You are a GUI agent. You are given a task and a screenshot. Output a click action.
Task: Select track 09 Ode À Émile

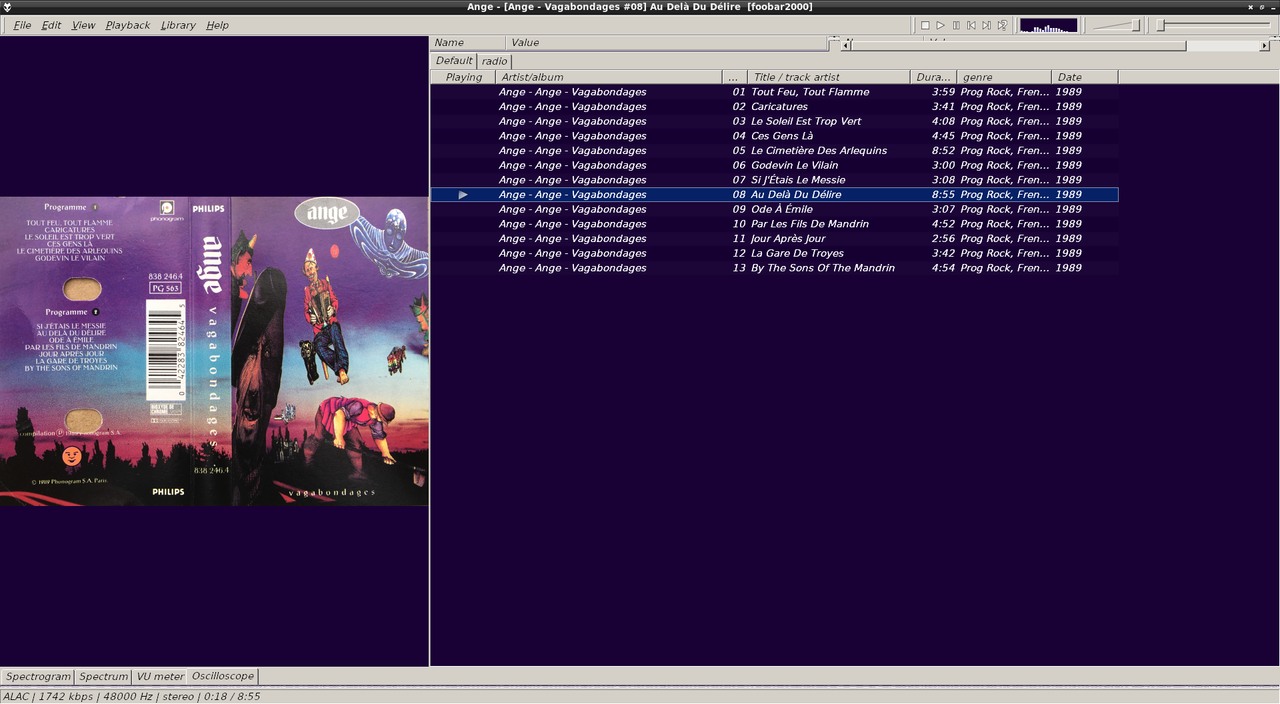point(774,209)
